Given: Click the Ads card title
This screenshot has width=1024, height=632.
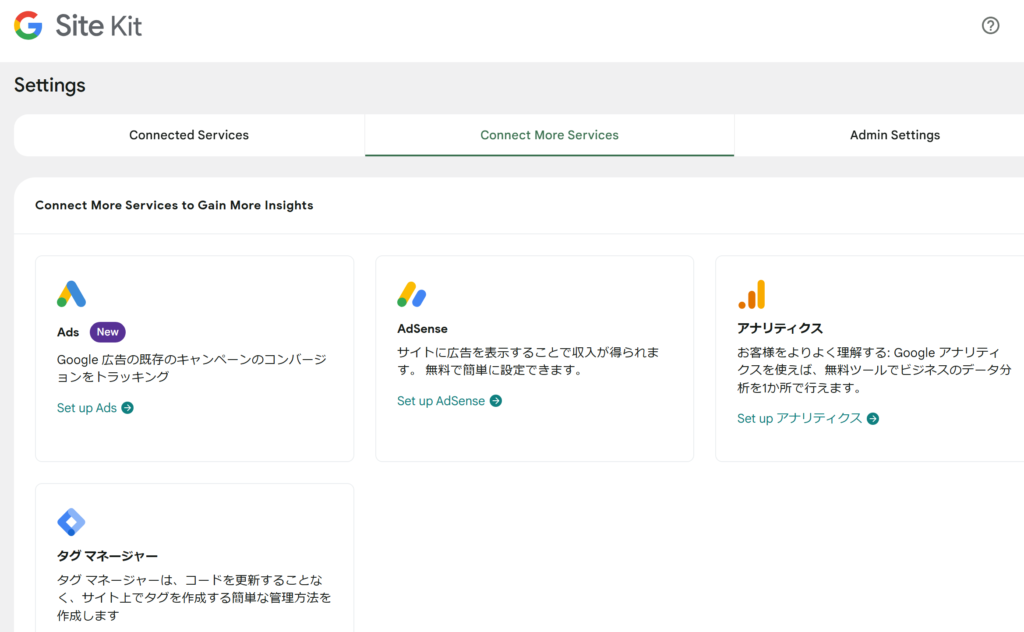Looking at the screenshot, I should click(68, 332).
